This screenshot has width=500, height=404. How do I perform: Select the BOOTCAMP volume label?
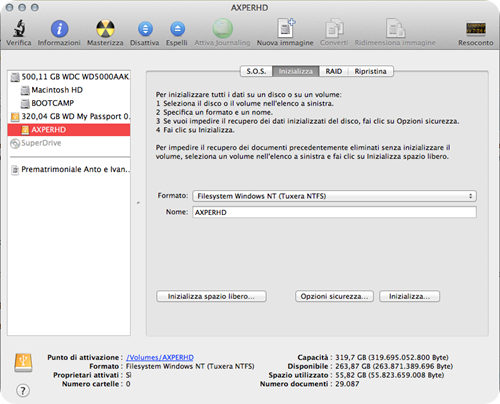coord(53,103)
